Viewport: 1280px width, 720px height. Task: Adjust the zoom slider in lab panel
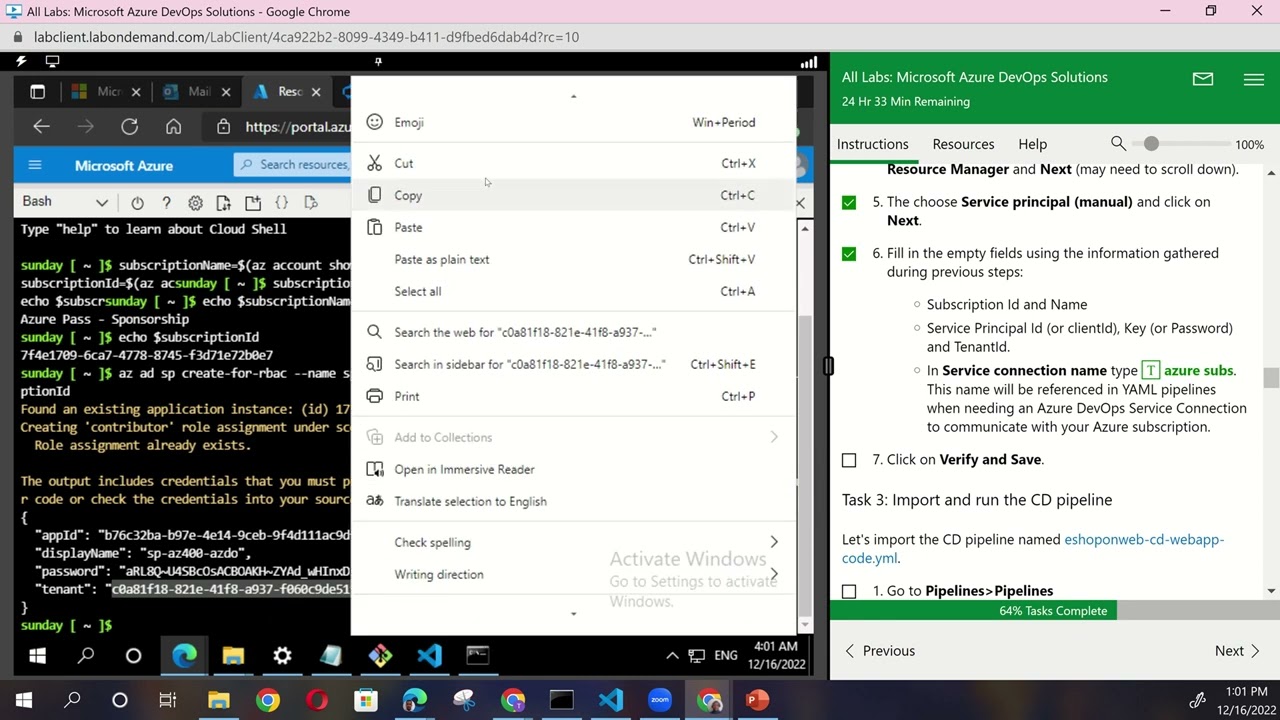point(1151,144)
